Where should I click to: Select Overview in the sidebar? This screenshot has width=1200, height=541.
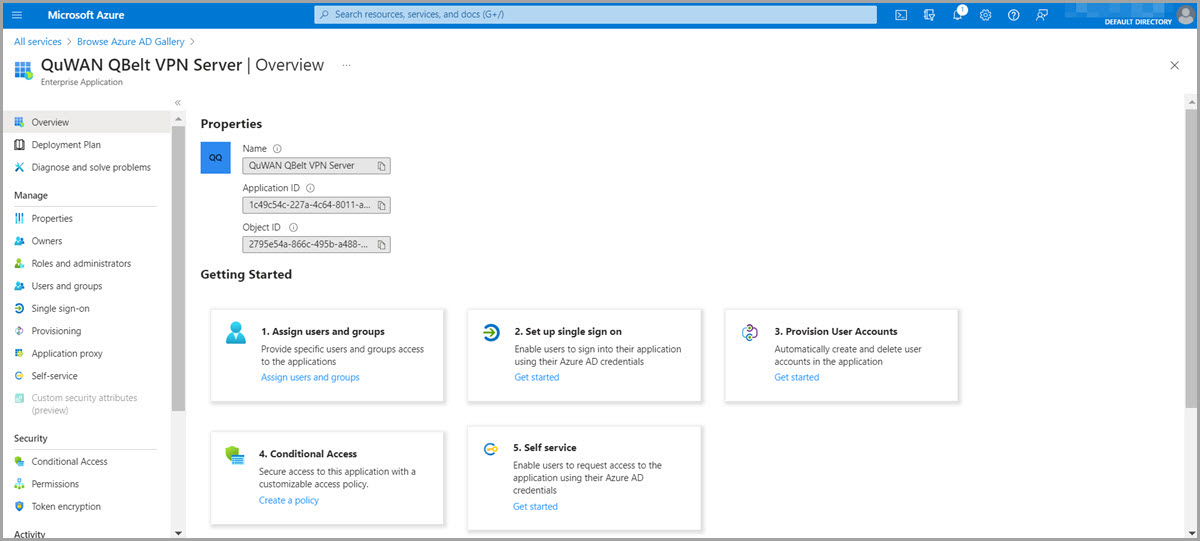[86, 122]
